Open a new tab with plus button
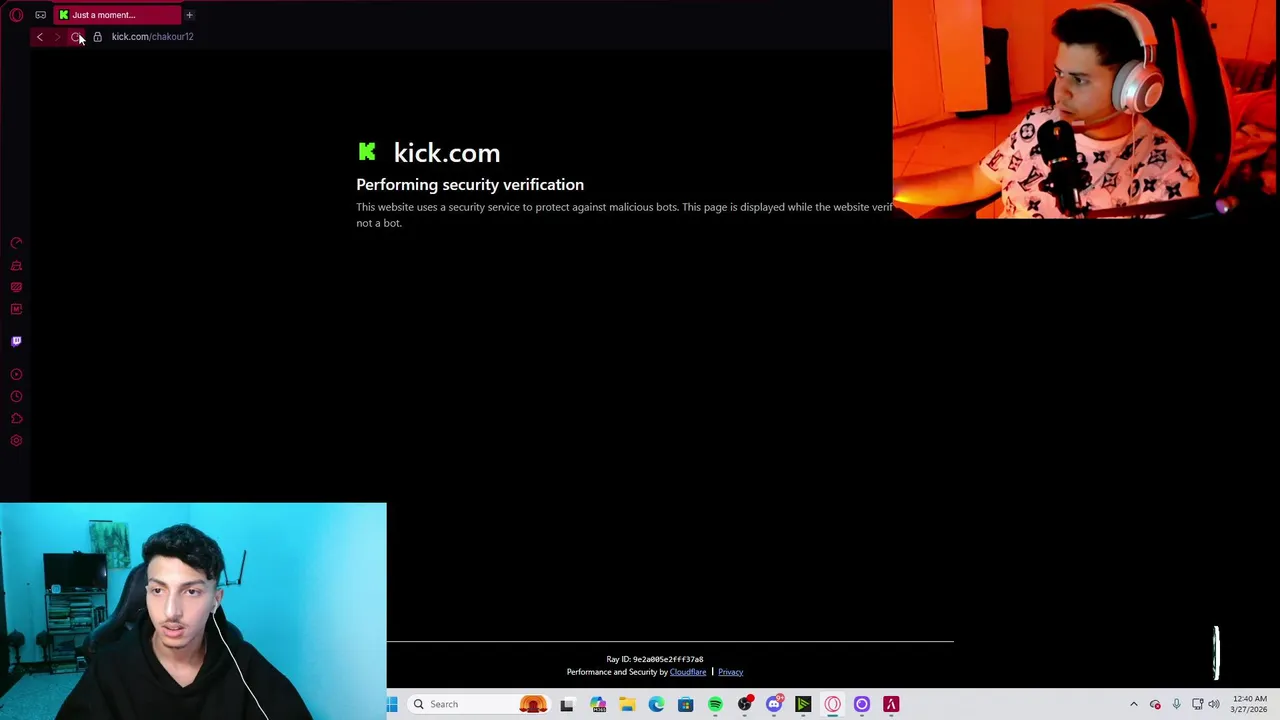The height and width of the screenshot is (720, 1280). (189, 15)
